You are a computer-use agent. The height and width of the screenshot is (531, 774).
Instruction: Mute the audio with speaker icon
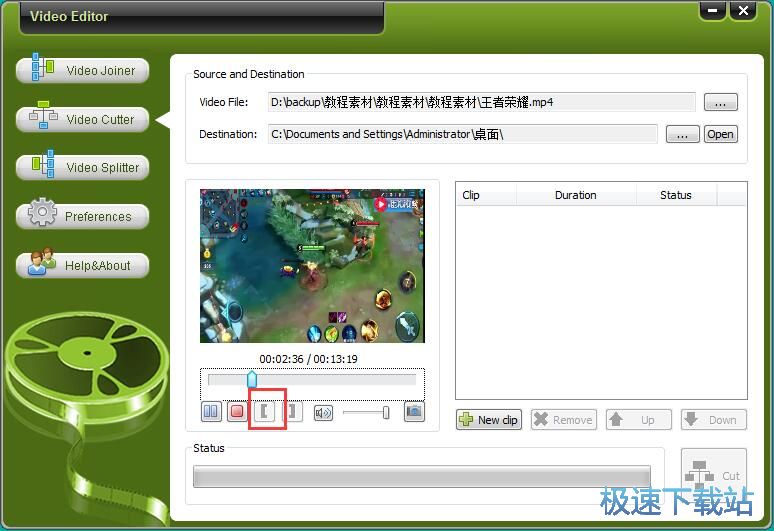(x=323, y=413)
